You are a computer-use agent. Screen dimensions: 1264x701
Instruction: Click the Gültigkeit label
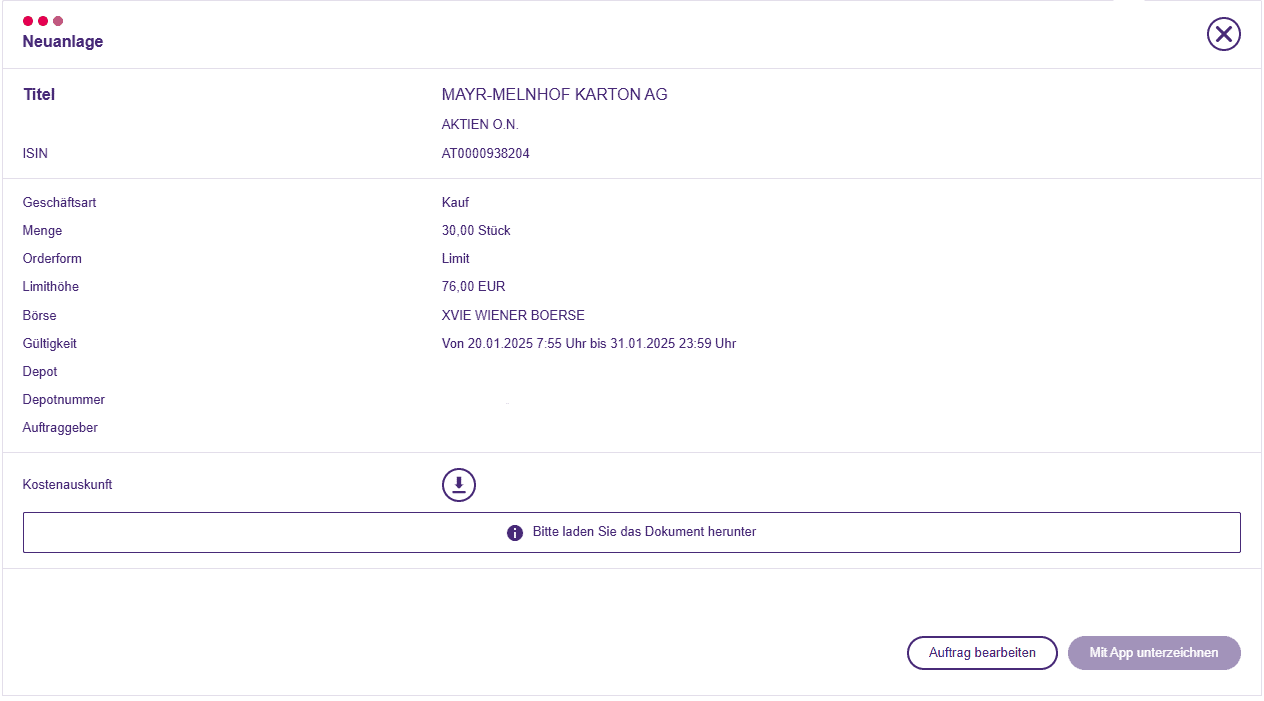49,344
